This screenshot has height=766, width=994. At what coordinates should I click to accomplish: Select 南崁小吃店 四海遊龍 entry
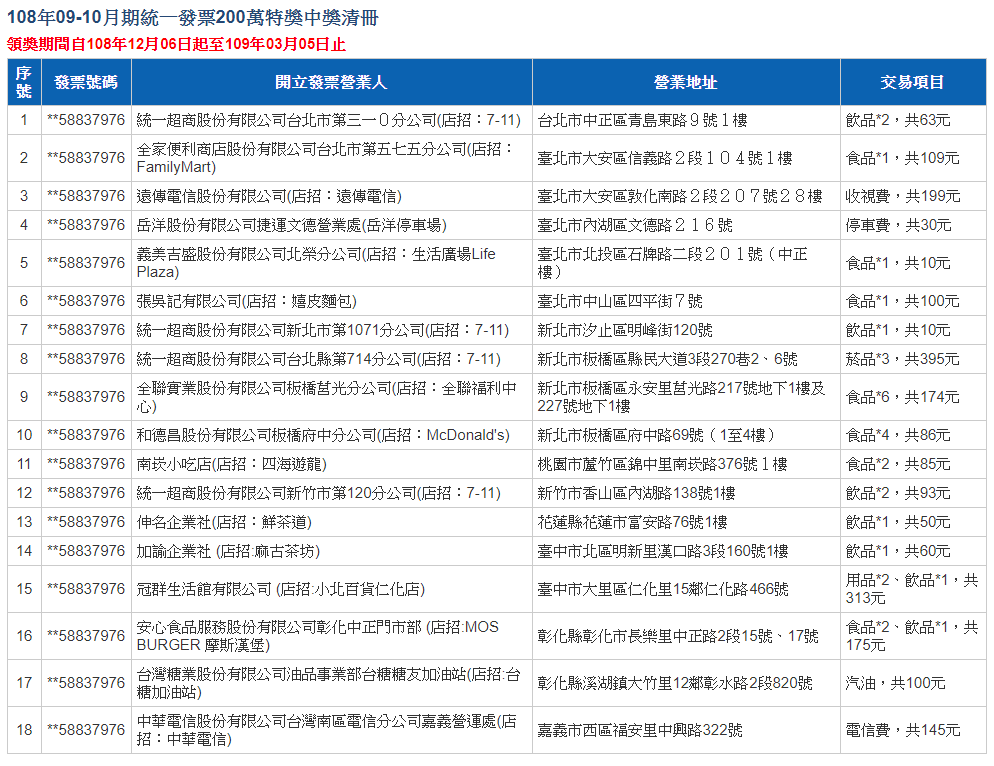pyautogui.click(x=231, y=465)
